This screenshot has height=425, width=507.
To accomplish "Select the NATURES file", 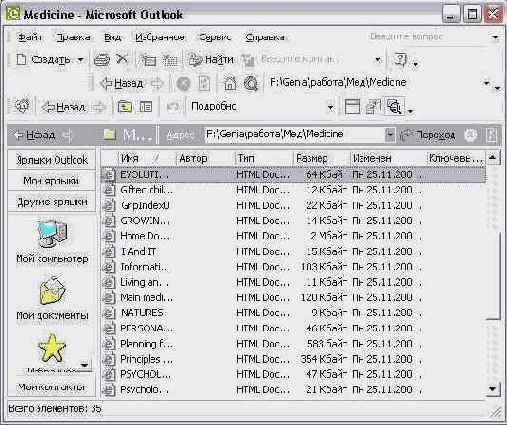I will (142, 313).
